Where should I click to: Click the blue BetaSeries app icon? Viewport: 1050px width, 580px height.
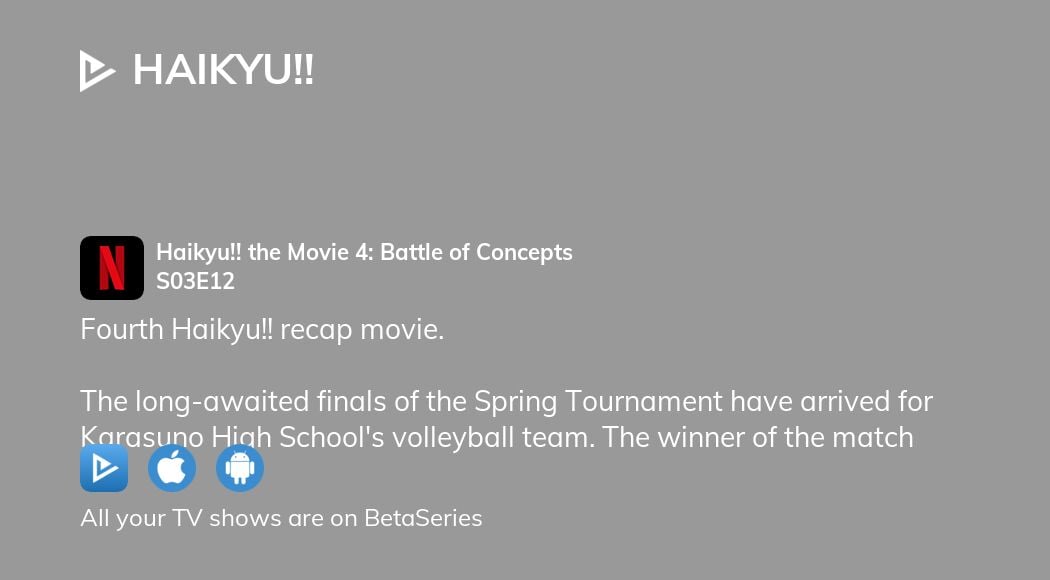104,468
